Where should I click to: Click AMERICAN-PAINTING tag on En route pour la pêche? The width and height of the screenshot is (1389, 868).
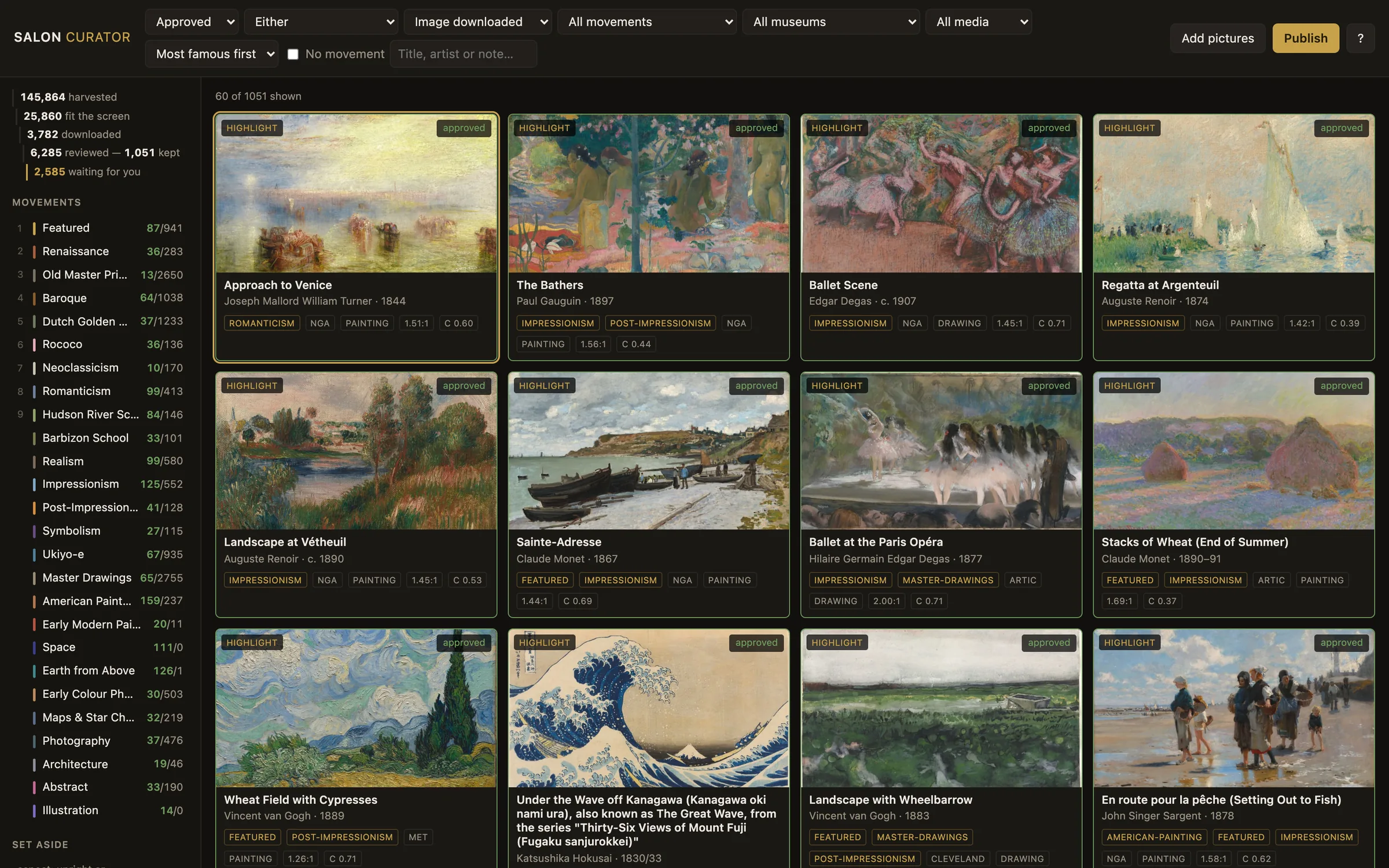1154,837
